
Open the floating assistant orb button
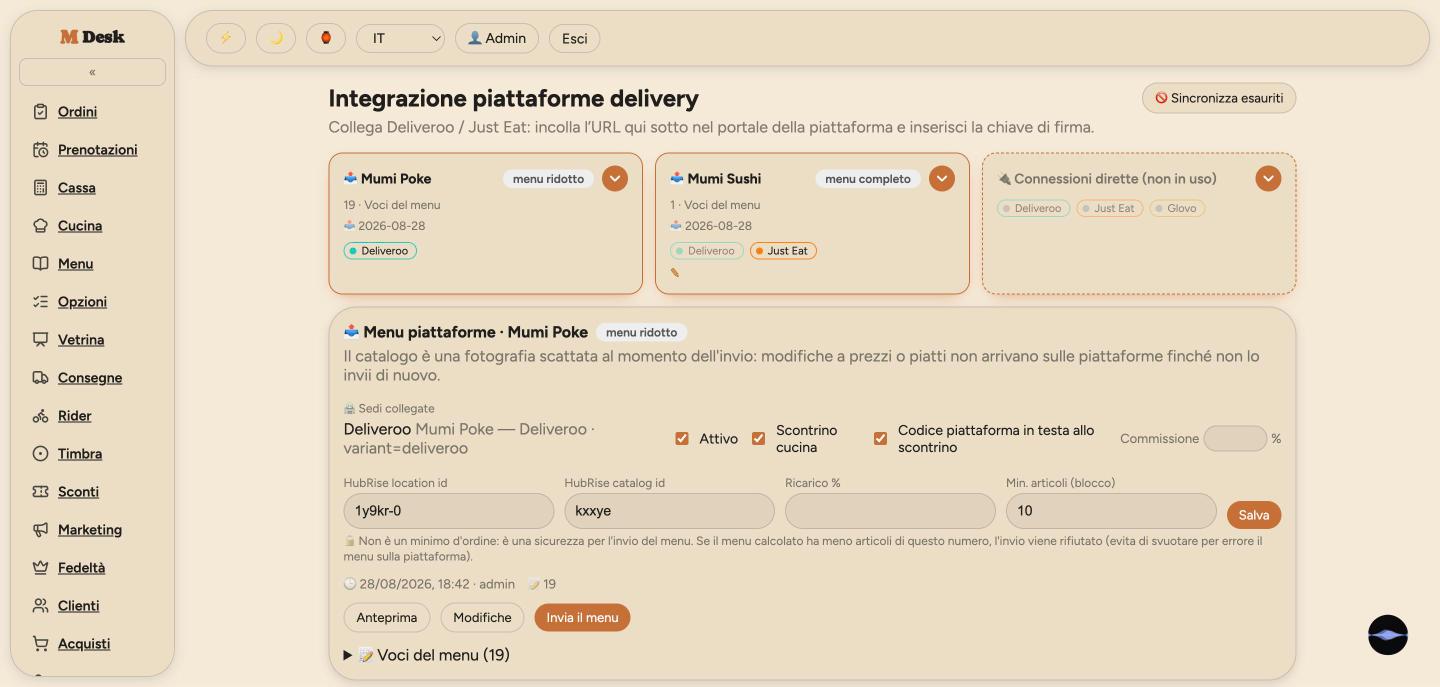pos(1388,635)
